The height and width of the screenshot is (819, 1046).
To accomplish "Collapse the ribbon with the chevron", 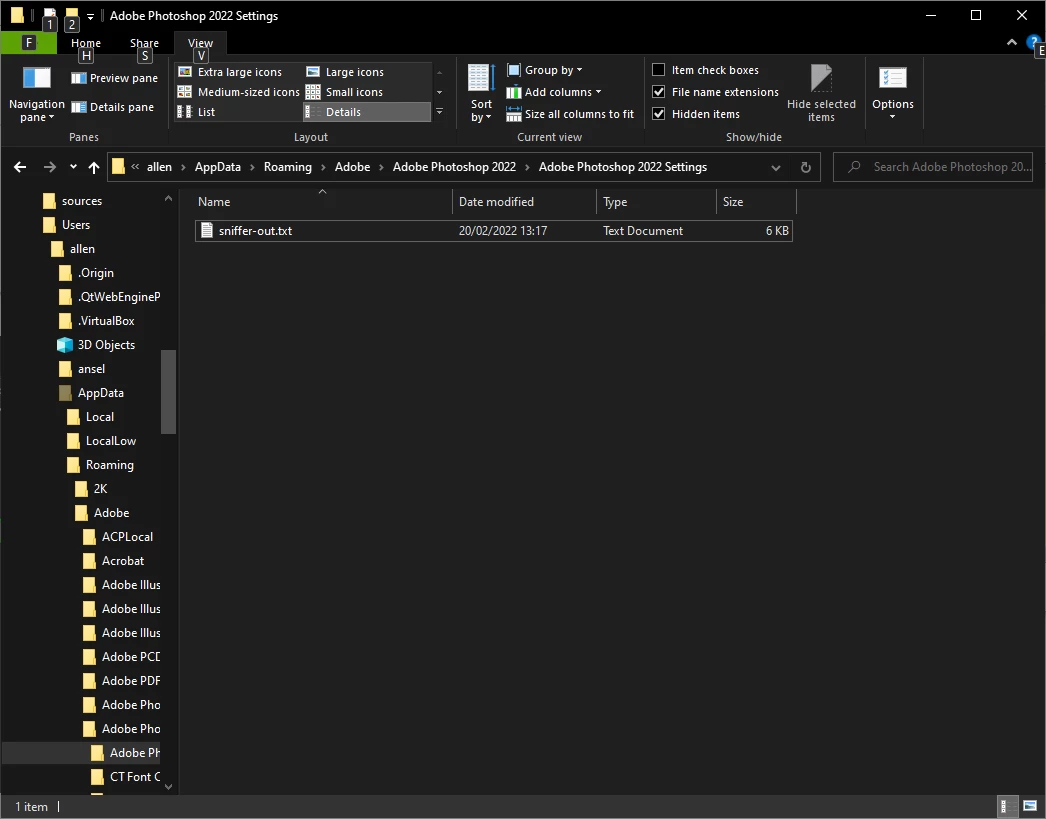I will [x=1012, y=42].
